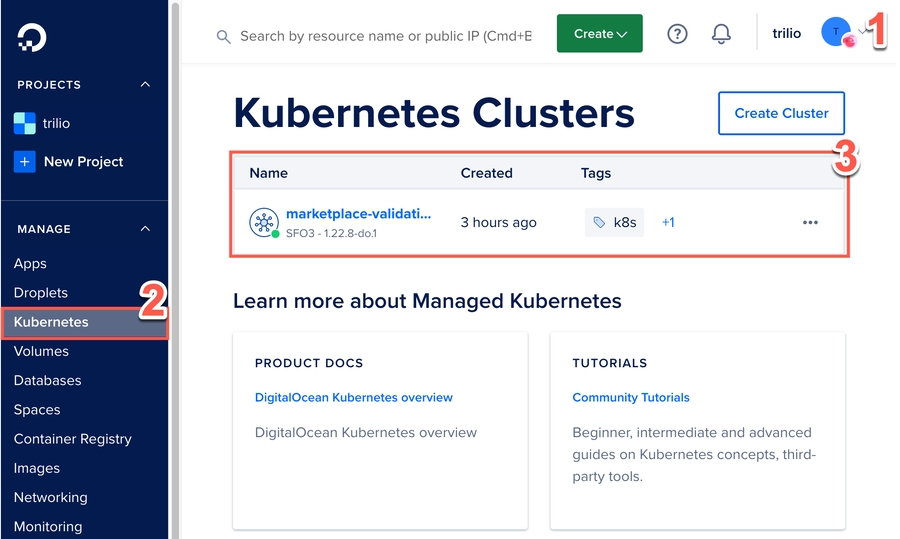The image size is (900, 539).
Task: Click the Create Cluster button
Action: click(x=781, y=113)
